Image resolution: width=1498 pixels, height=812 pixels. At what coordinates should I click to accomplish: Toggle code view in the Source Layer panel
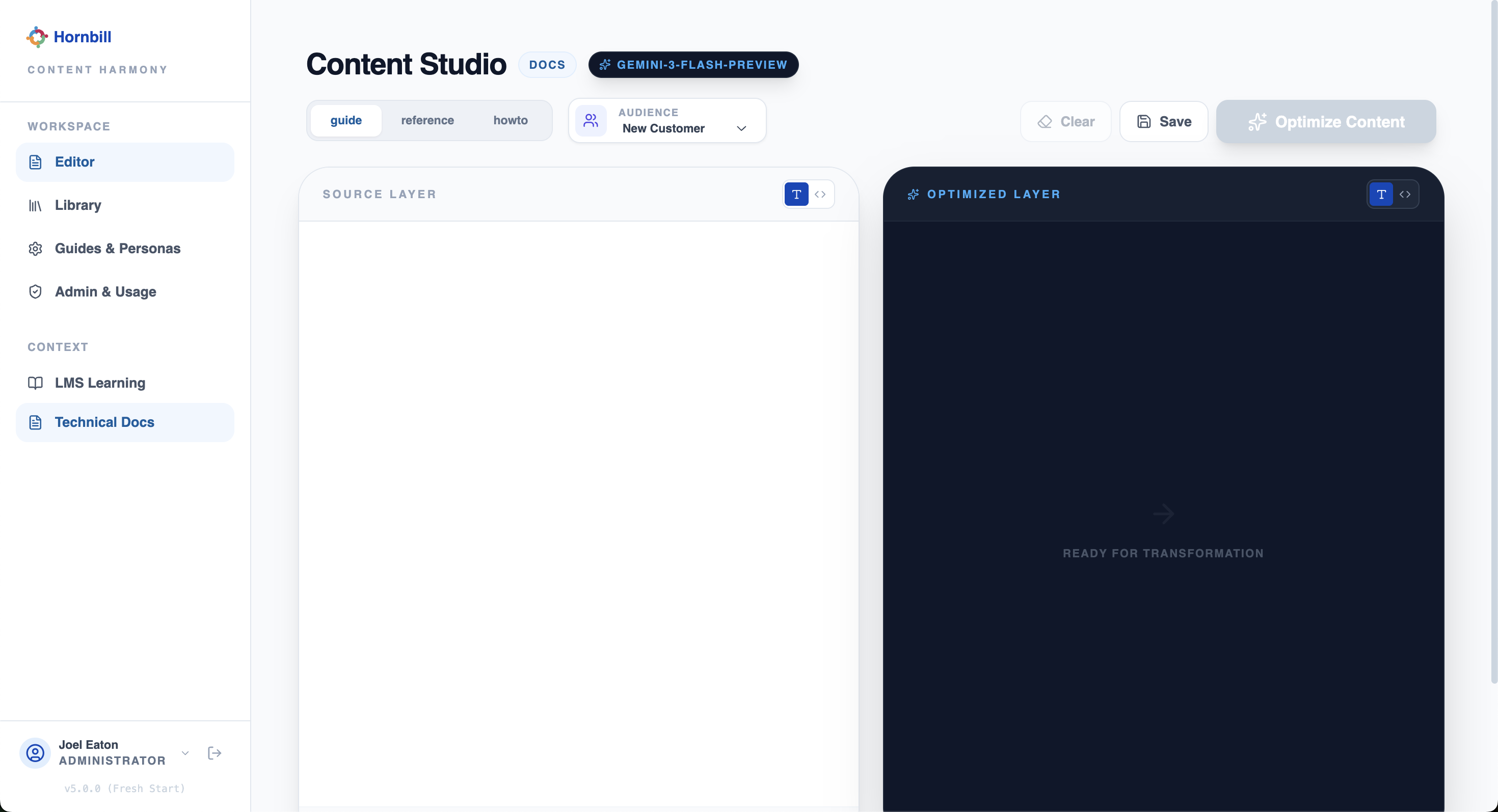point(820,194)
